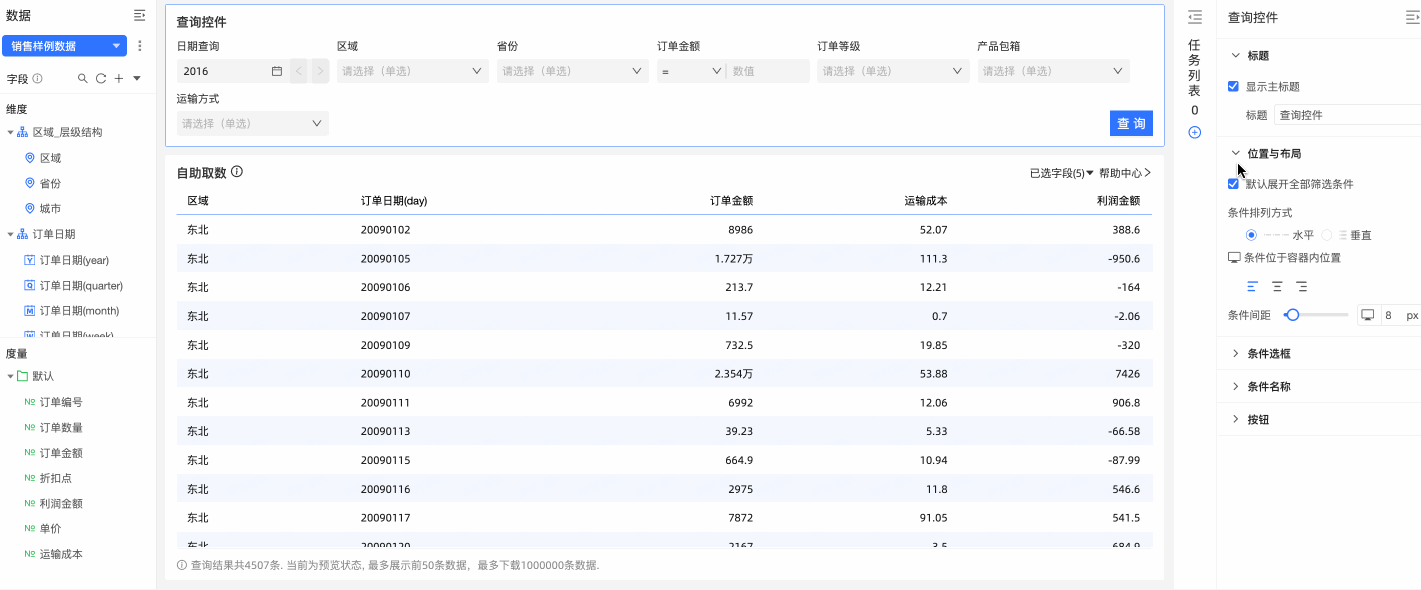Click the 查询 button
The width and height of the screenshot is (1421, 590).
pos(1131,123)
